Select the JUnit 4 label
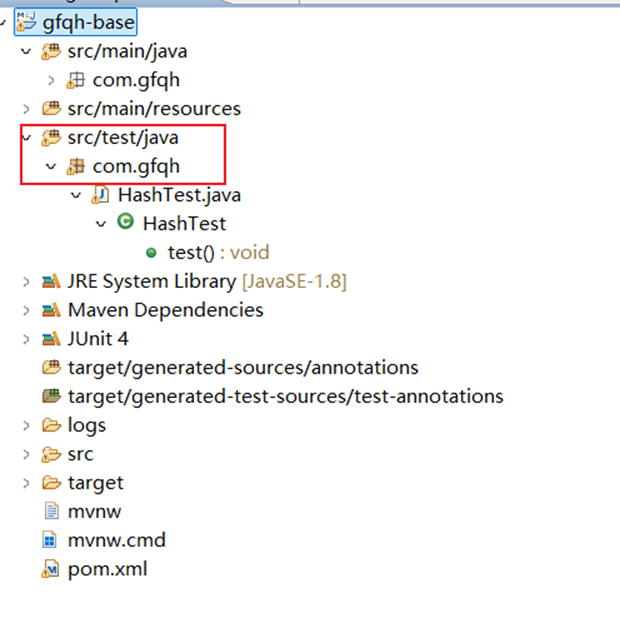Image resolution: width=620 pixels, height=633 pixels. (x=98, y=339)
